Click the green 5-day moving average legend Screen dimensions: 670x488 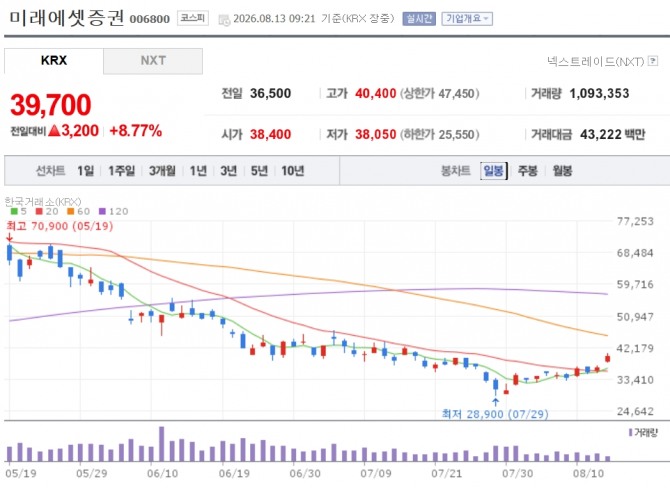click(18, 211)
